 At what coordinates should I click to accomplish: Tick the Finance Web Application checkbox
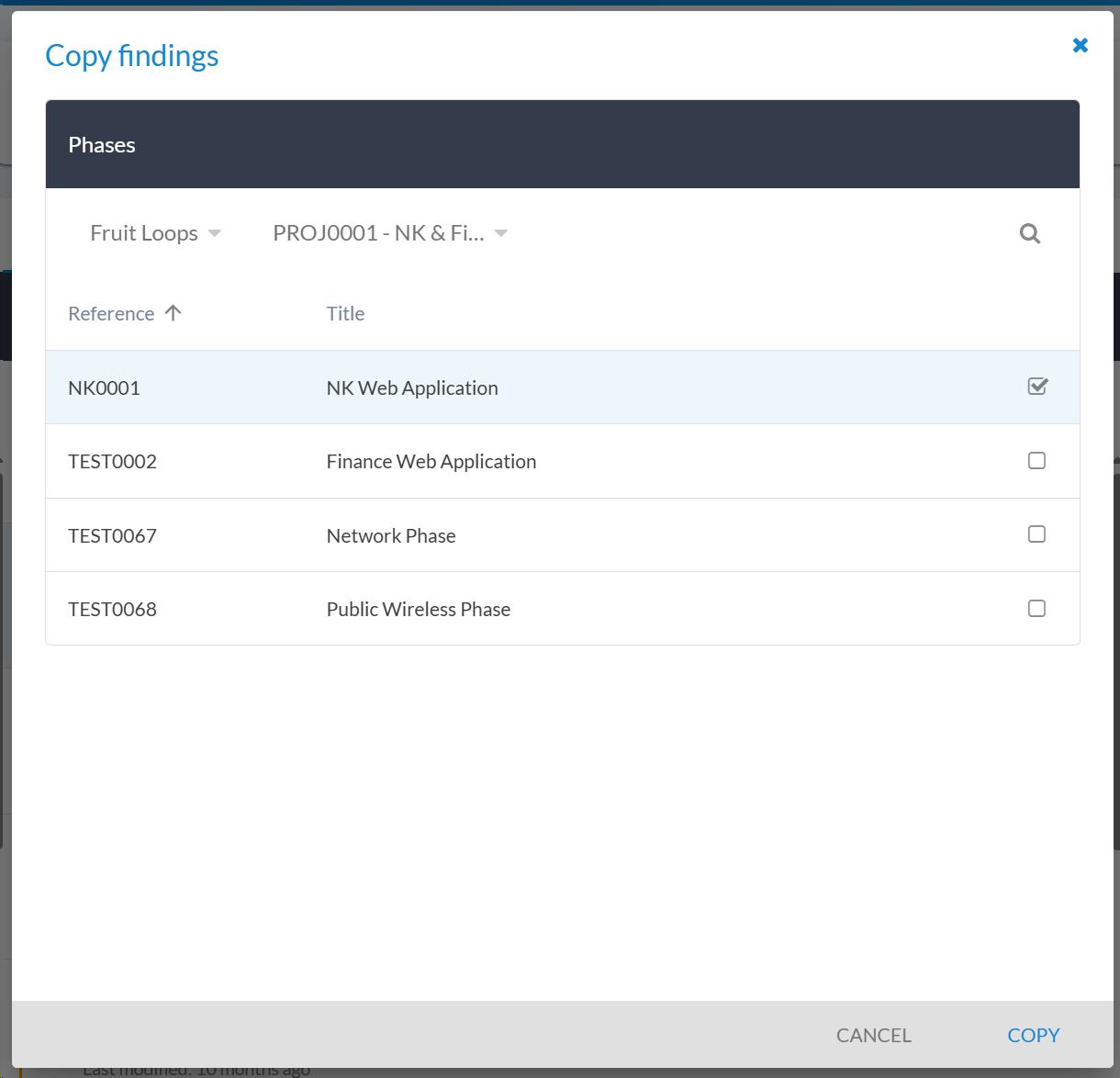coord(1036,461)
